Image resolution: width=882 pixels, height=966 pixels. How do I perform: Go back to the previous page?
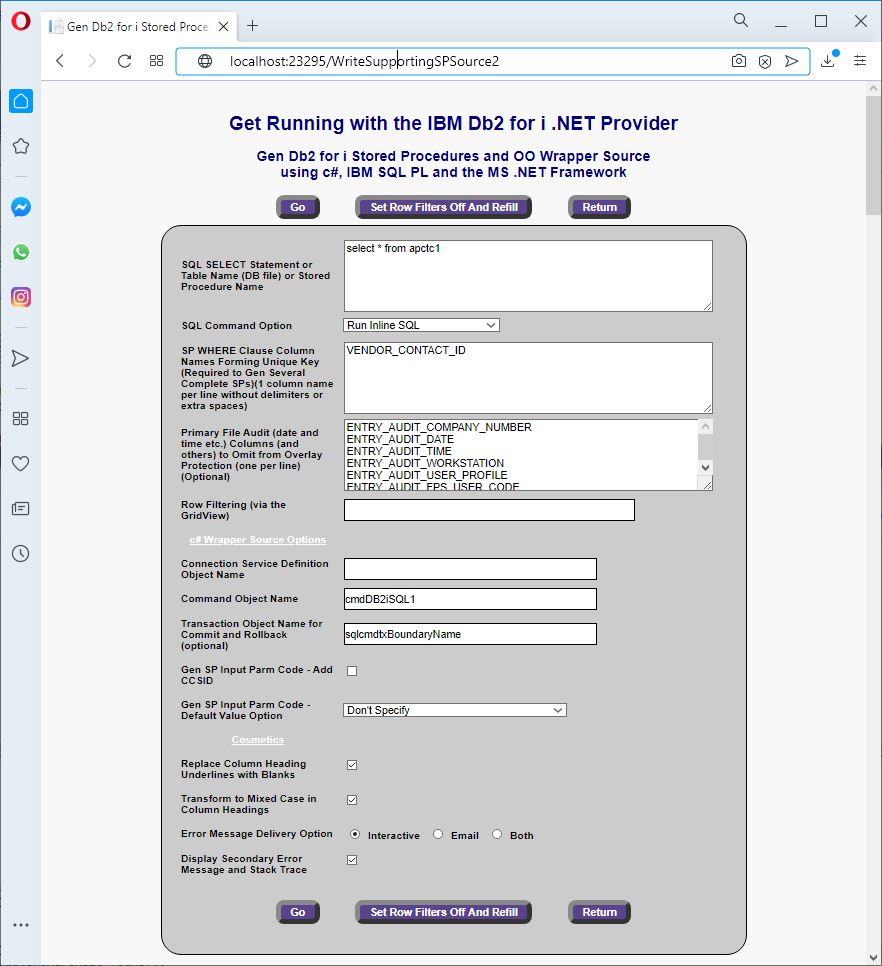coord(60,61)
